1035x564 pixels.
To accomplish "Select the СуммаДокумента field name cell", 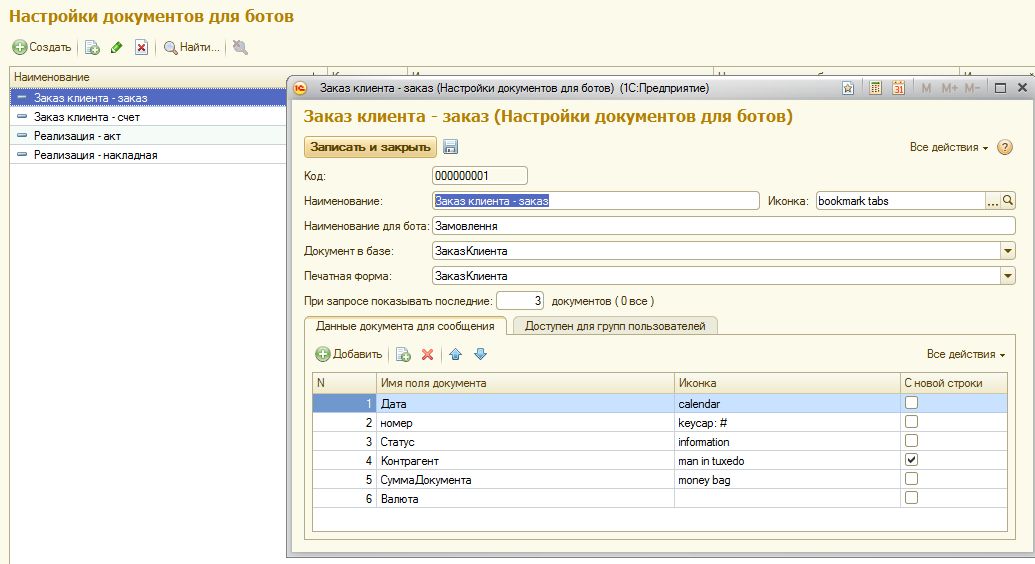I will pyautogui.click(x=525, y=480).
